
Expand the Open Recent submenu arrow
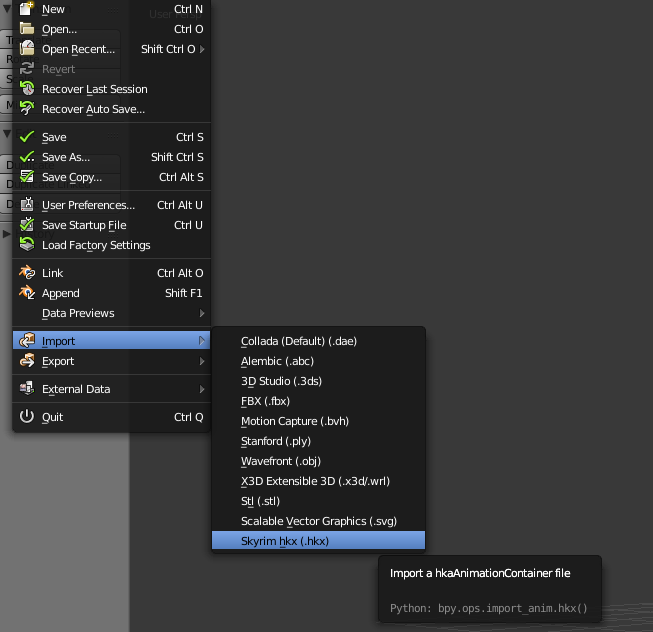pyautogui.click(x=202, y=49)
